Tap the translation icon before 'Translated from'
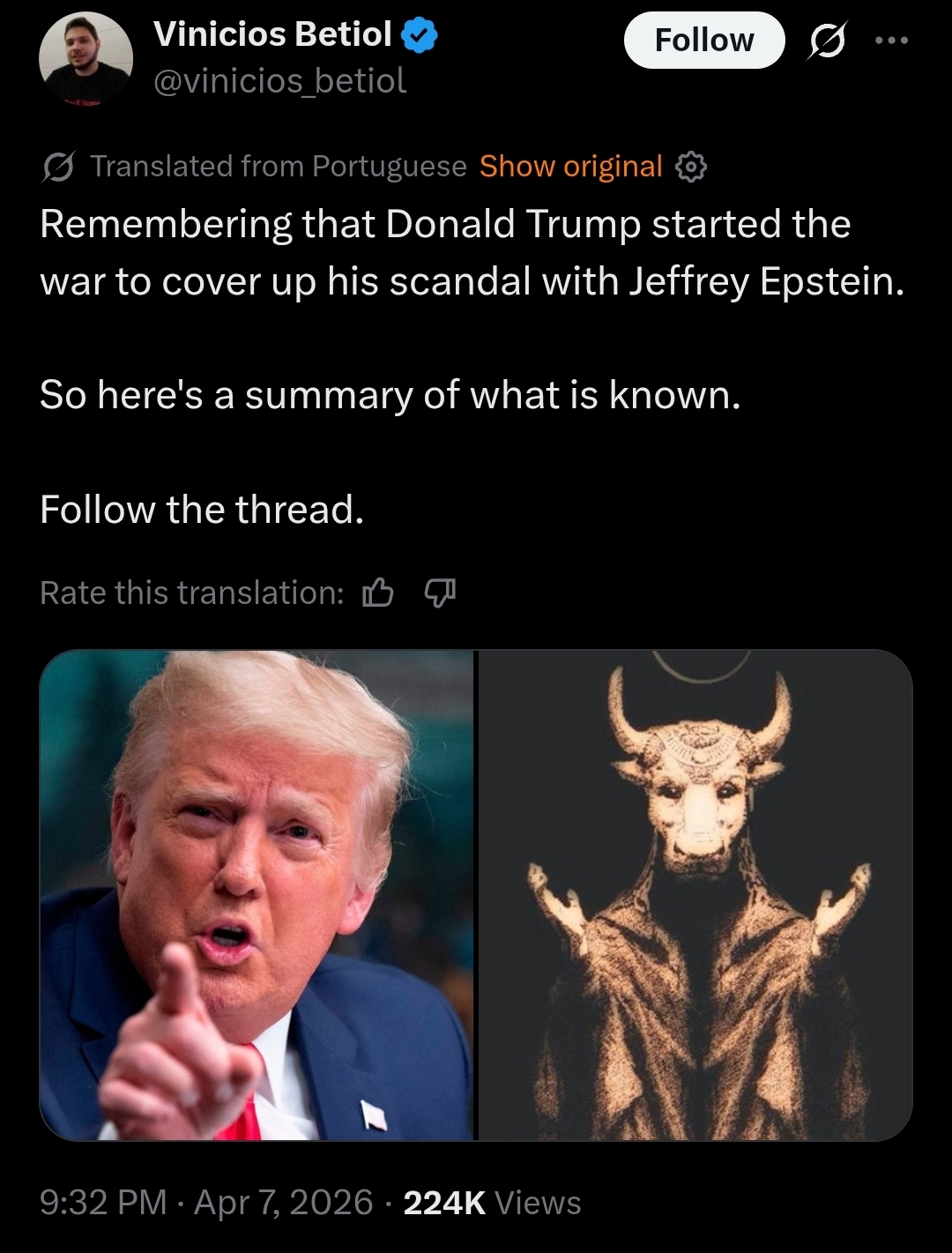952x1253 pixels. click(58, 167)
